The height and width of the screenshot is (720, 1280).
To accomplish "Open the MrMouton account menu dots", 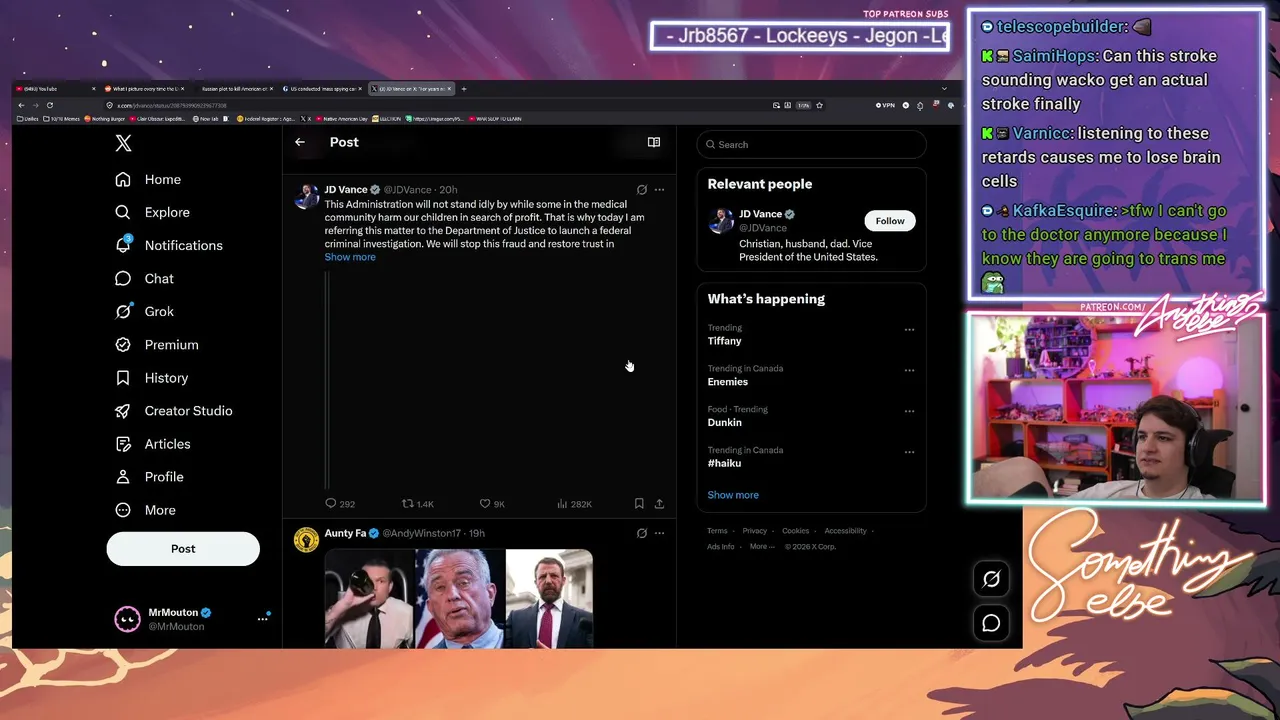I will (x=263, y=619).
